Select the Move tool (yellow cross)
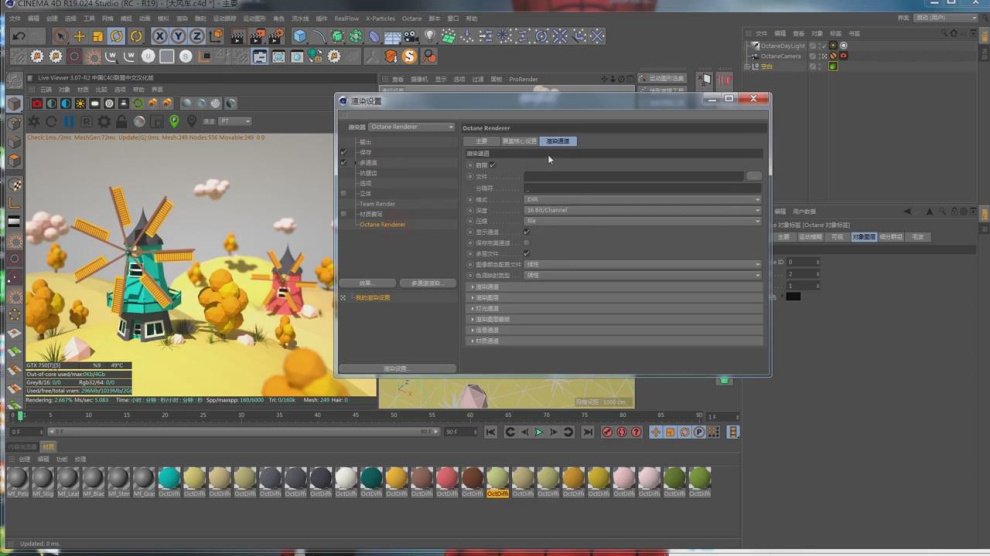 click(79, 36)
